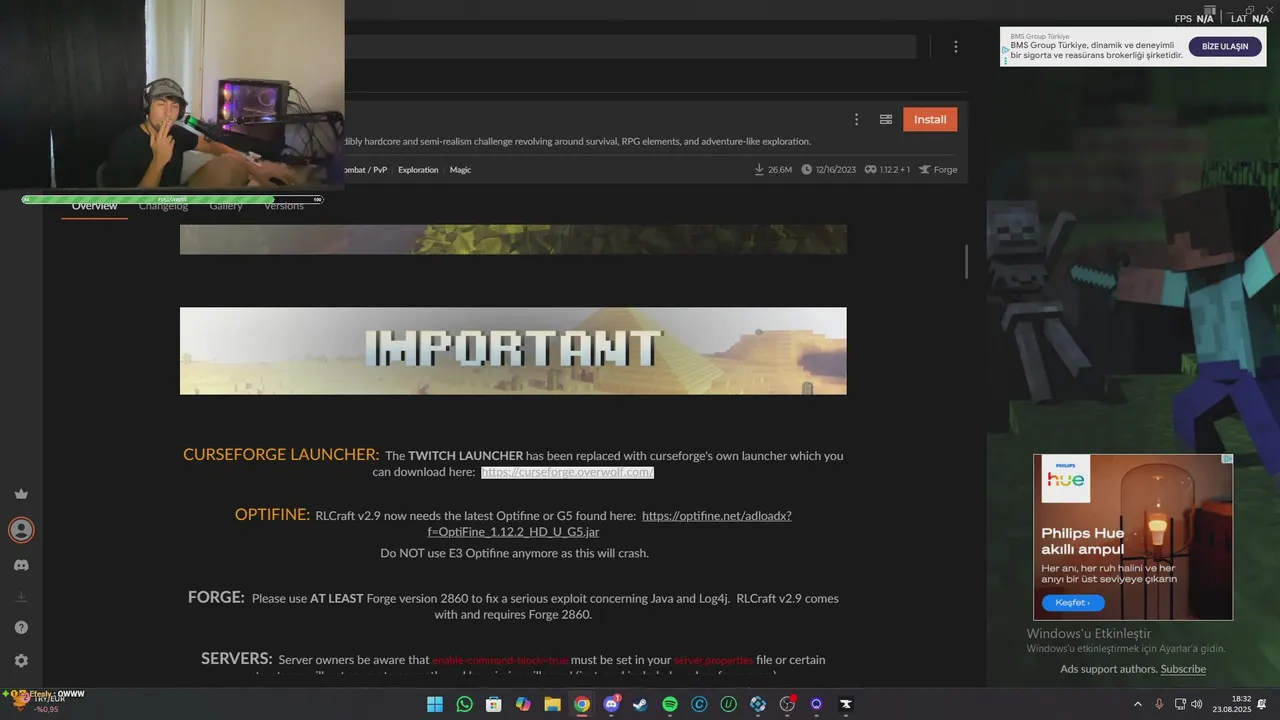Close the Philips ad via AdChoices icon
1280x720 pixels.
[1228, 459]
